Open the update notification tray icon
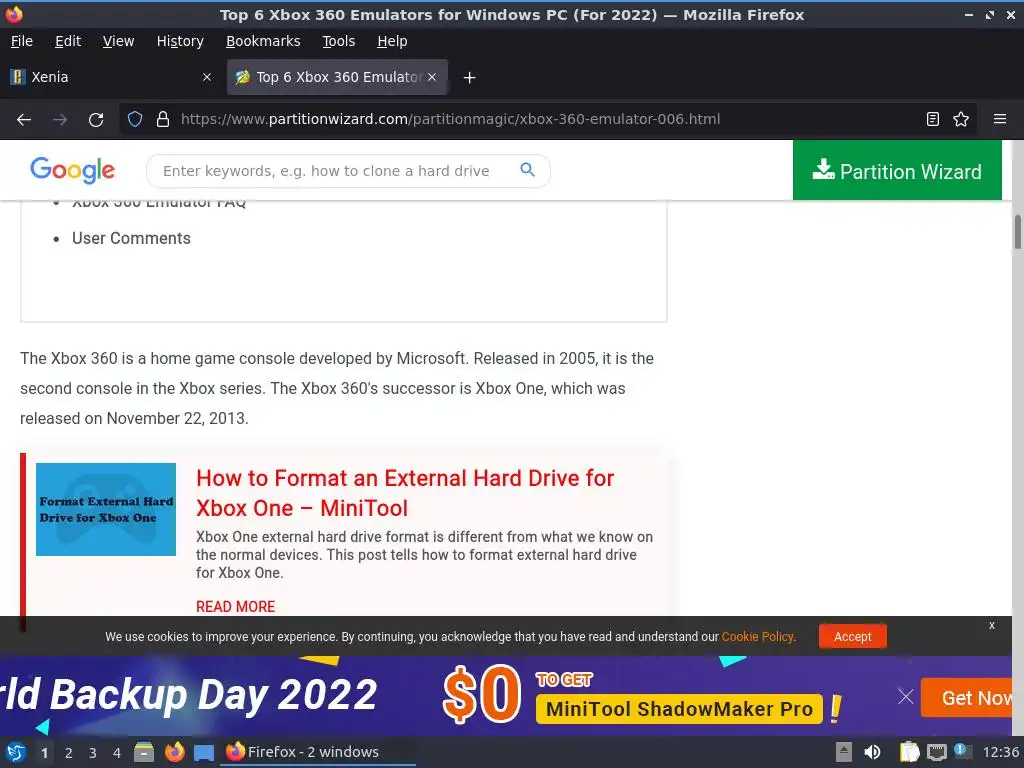The image size is (1024, 768). pos(962,751)
